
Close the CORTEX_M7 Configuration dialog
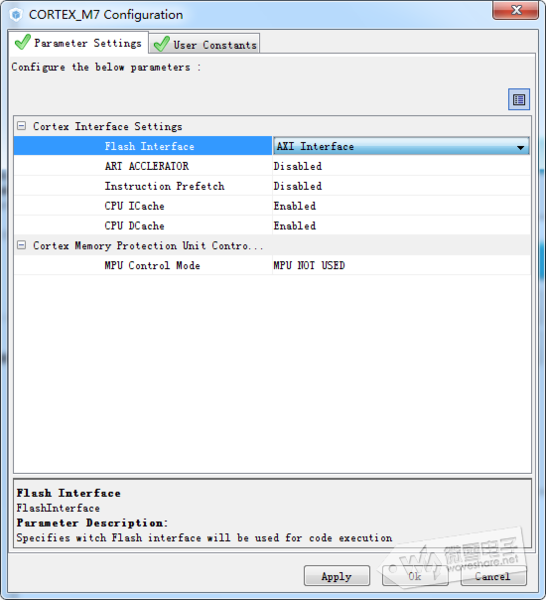515,10
